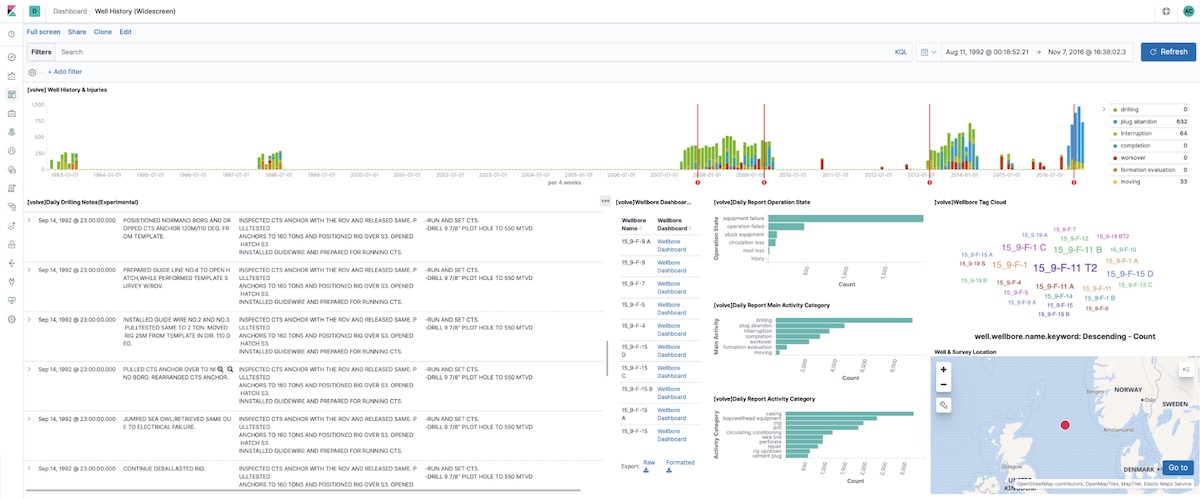Switch query language via KQL button

(901, 51)
